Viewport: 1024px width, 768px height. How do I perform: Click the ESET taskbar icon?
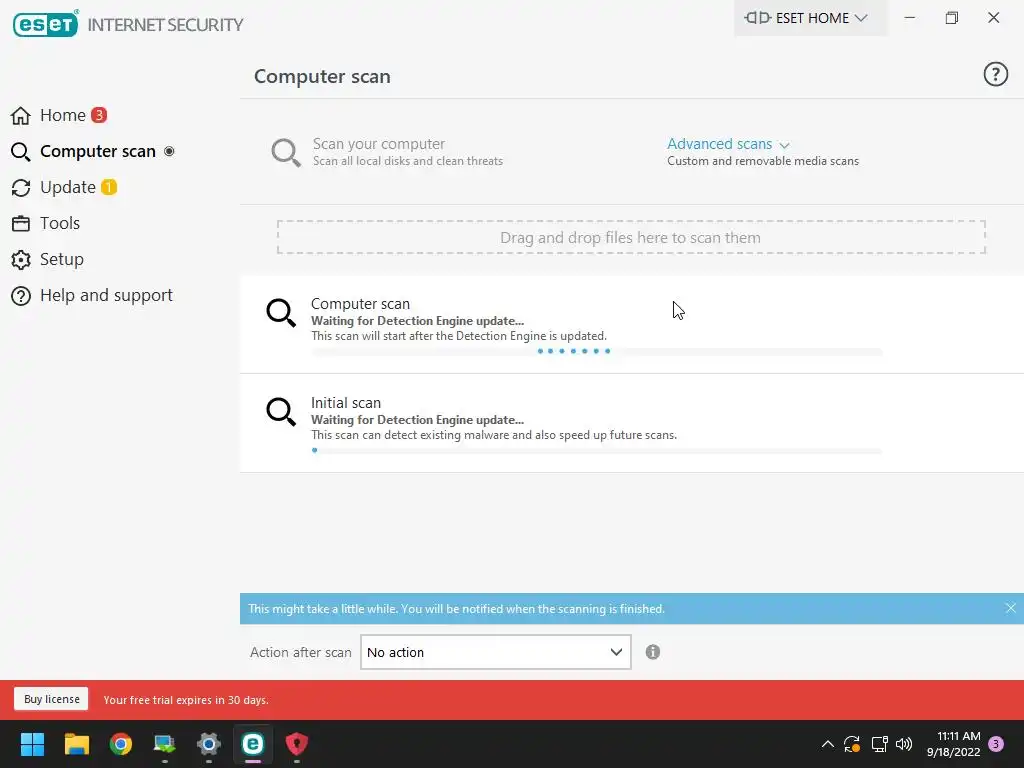tap(253, 744)
